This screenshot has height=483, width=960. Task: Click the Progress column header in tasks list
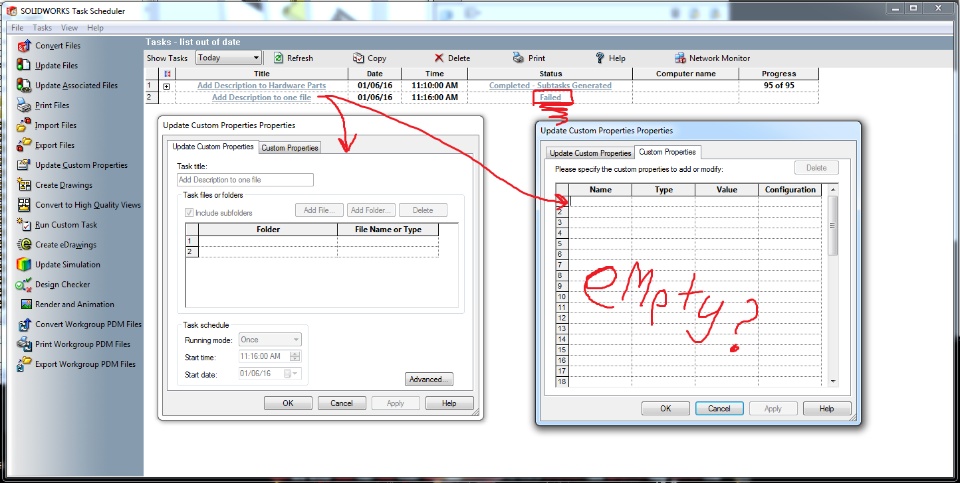pyautogui.click(x=778, y=73)
